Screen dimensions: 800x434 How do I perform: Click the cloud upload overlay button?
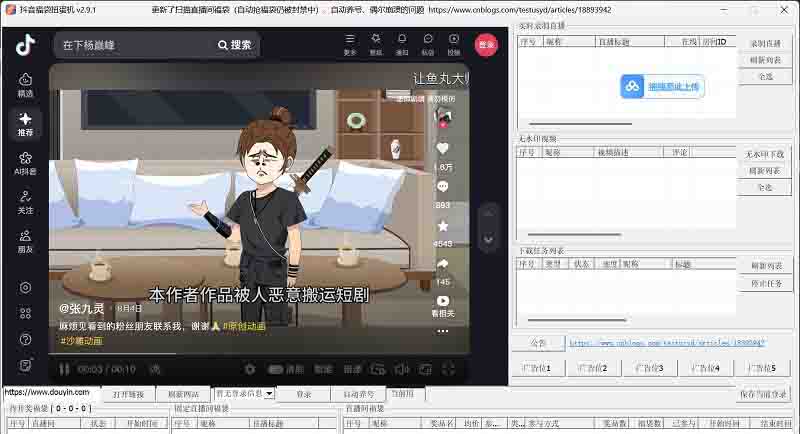(x=662, y=86)
